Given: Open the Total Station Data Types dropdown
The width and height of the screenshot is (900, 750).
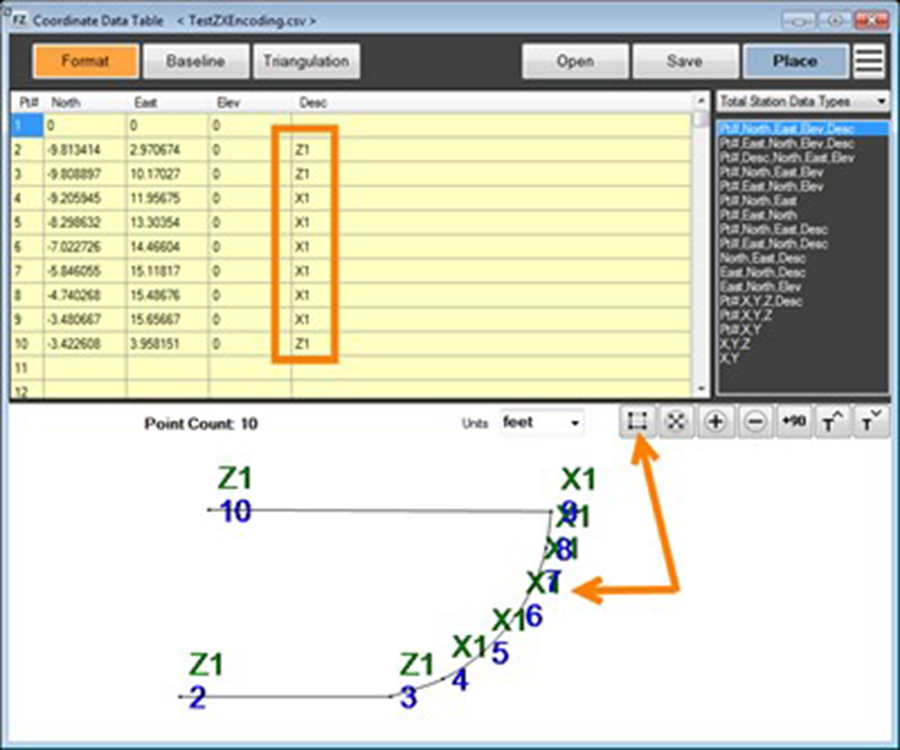Looking at the screenshot, I should pyautogui.click(x=803, y=101).
